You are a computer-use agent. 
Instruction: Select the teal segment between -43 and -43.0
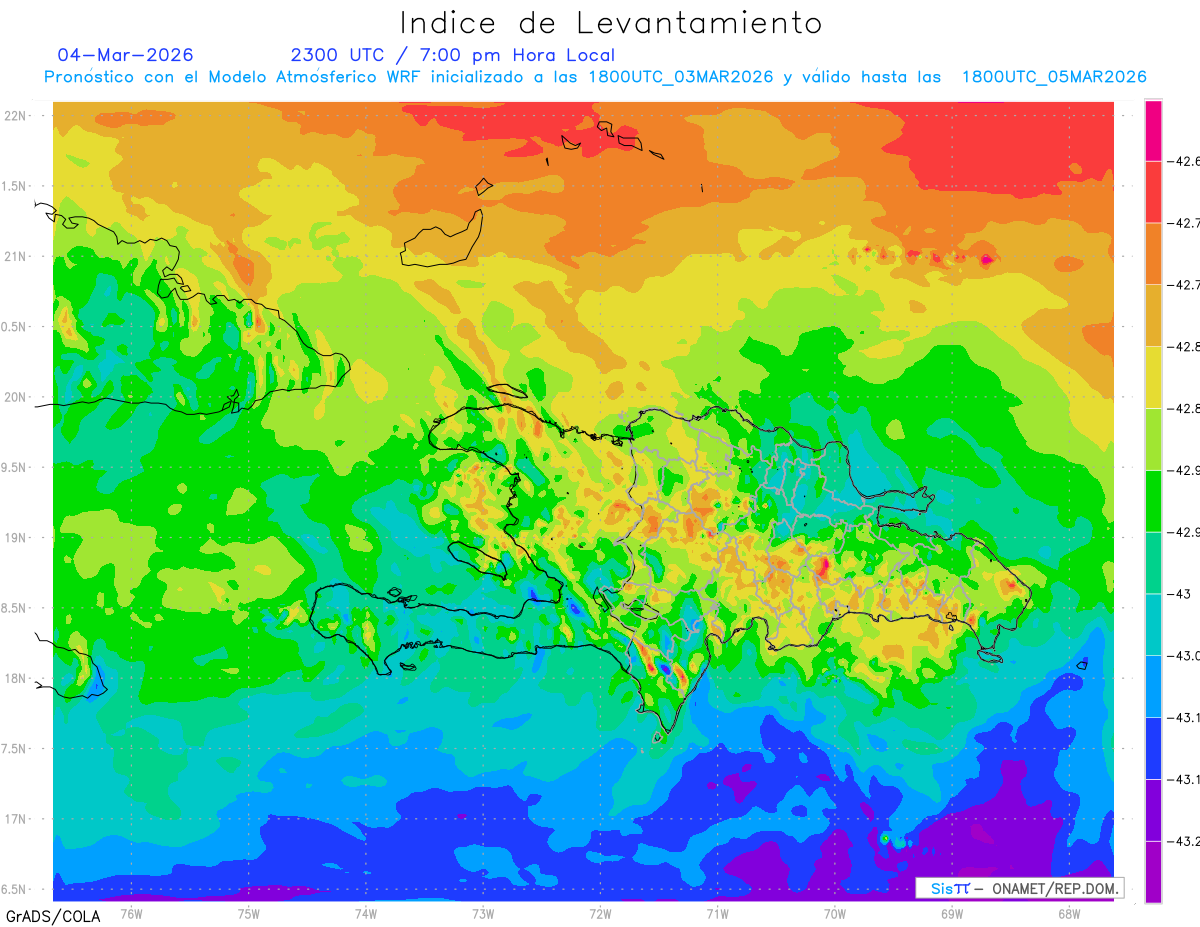[1153, 624]
